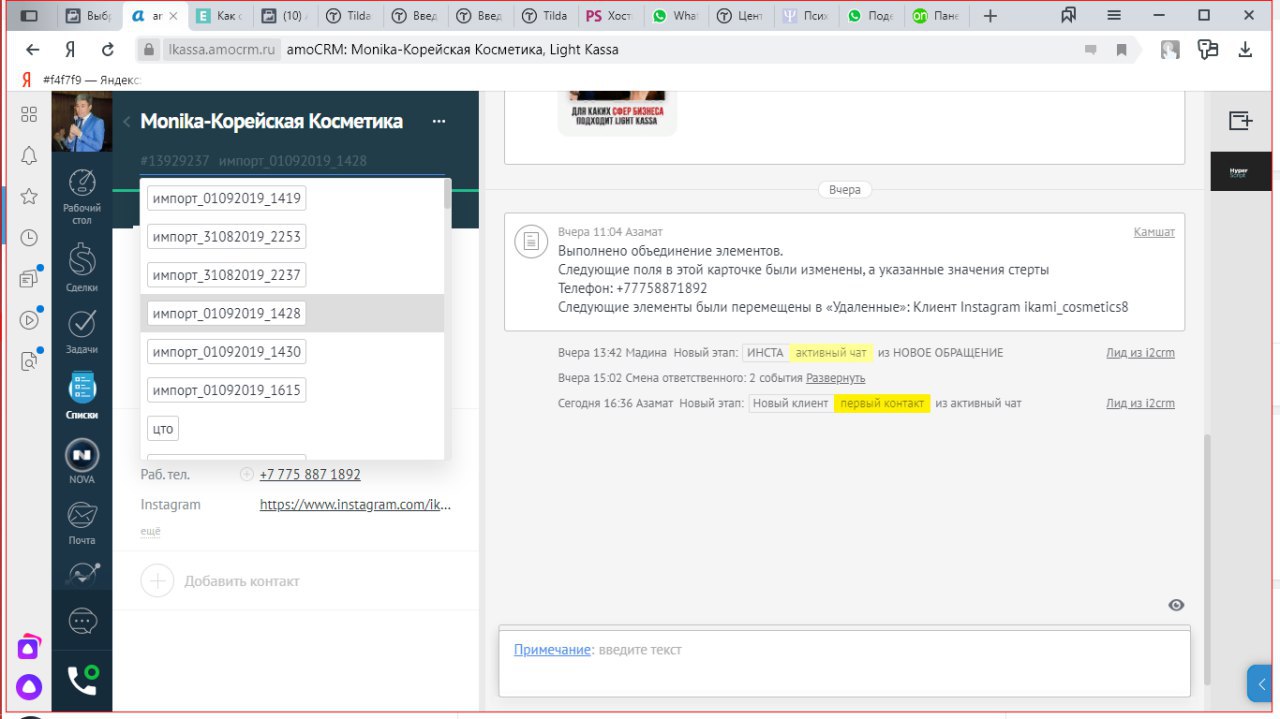
Task: Collapse card with arrow left of Monika title
Action: click(127, 121)
